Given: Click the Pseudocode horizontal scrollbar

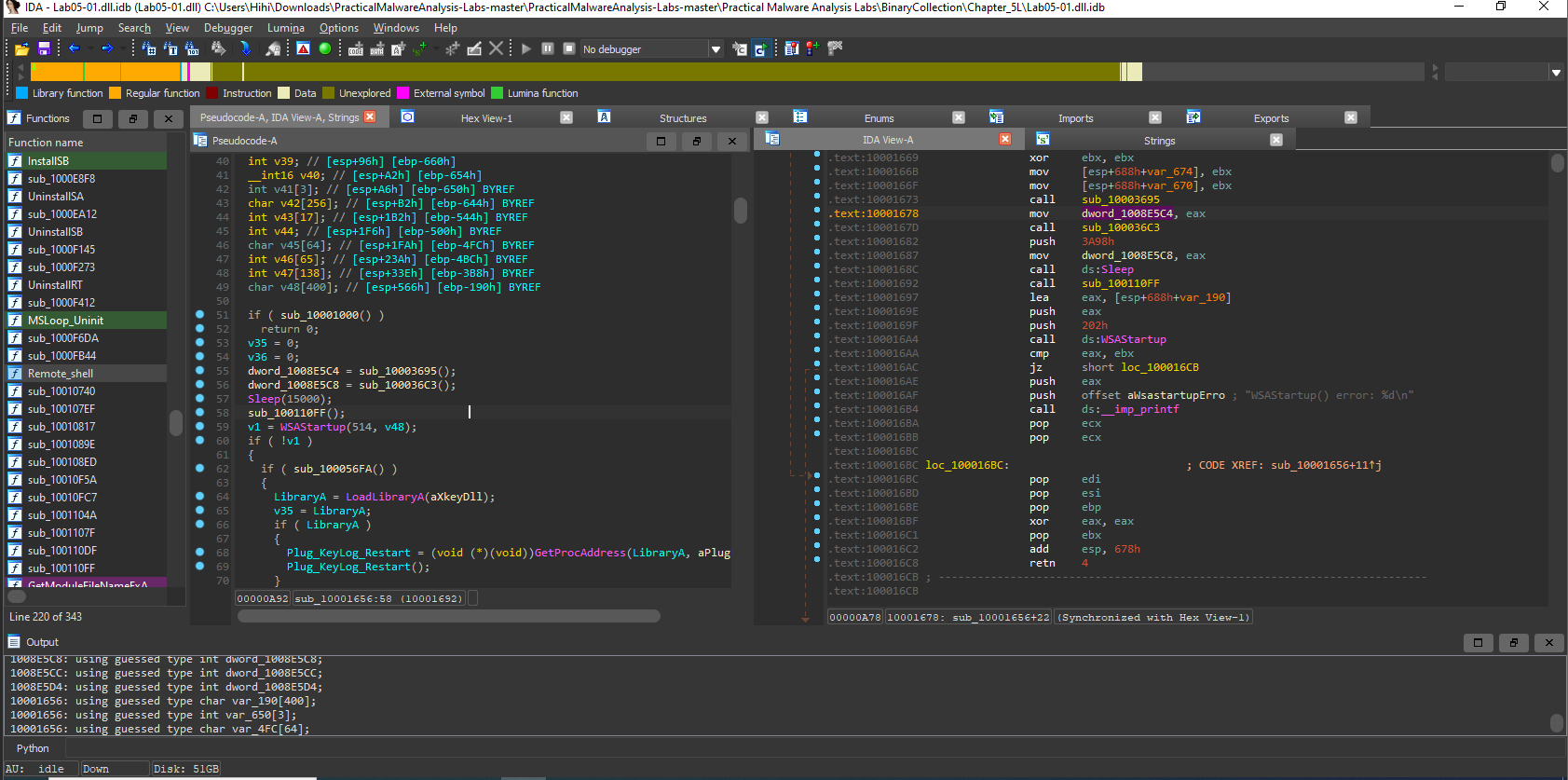Looking at the screenshot, I should tap(448, 616).
